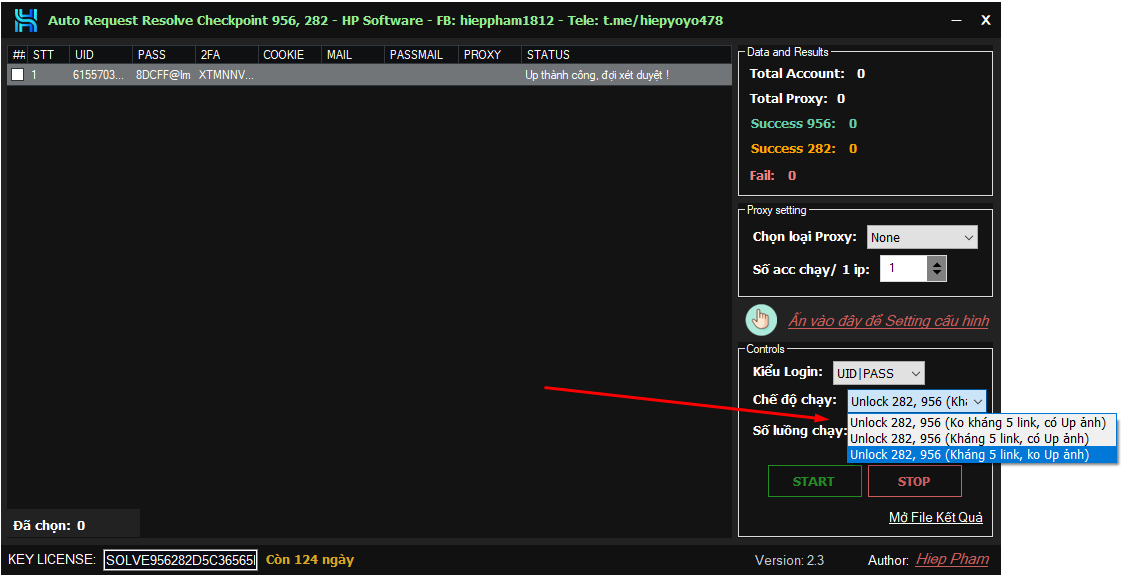1121x578 pixels.
Task: Click the HP Software logo icon
Action: tap(25, 20)
